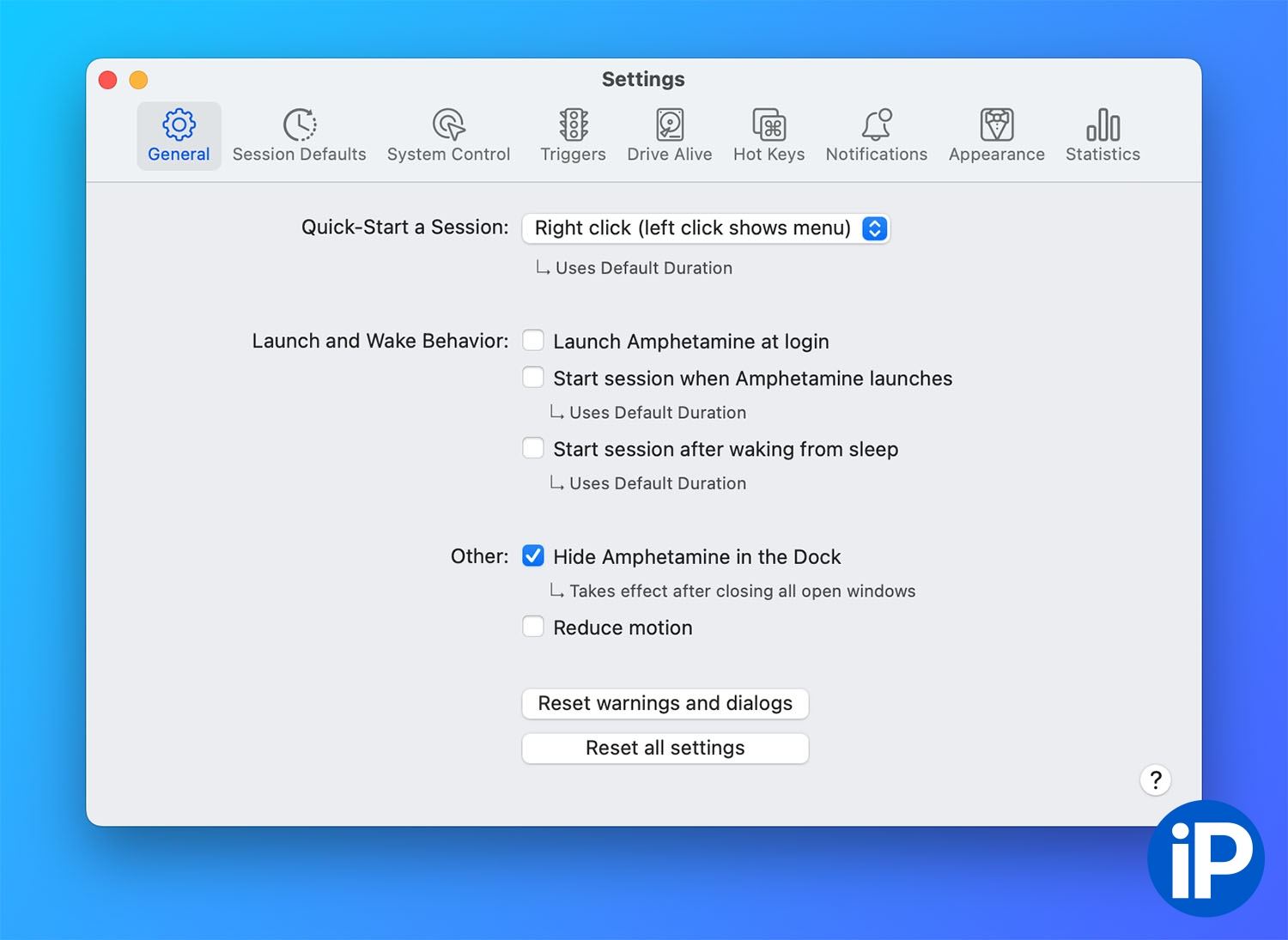Open the Triggers traffic light icon
The image size is (1288, 940).
pyautogui.click(x=574, y=125)
